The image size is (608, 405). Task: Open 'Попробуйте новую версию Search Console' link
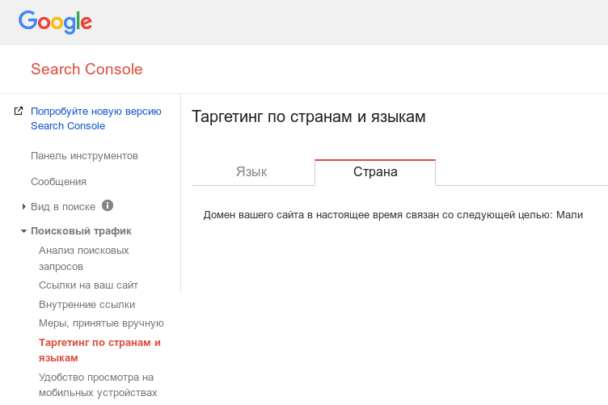96,118
